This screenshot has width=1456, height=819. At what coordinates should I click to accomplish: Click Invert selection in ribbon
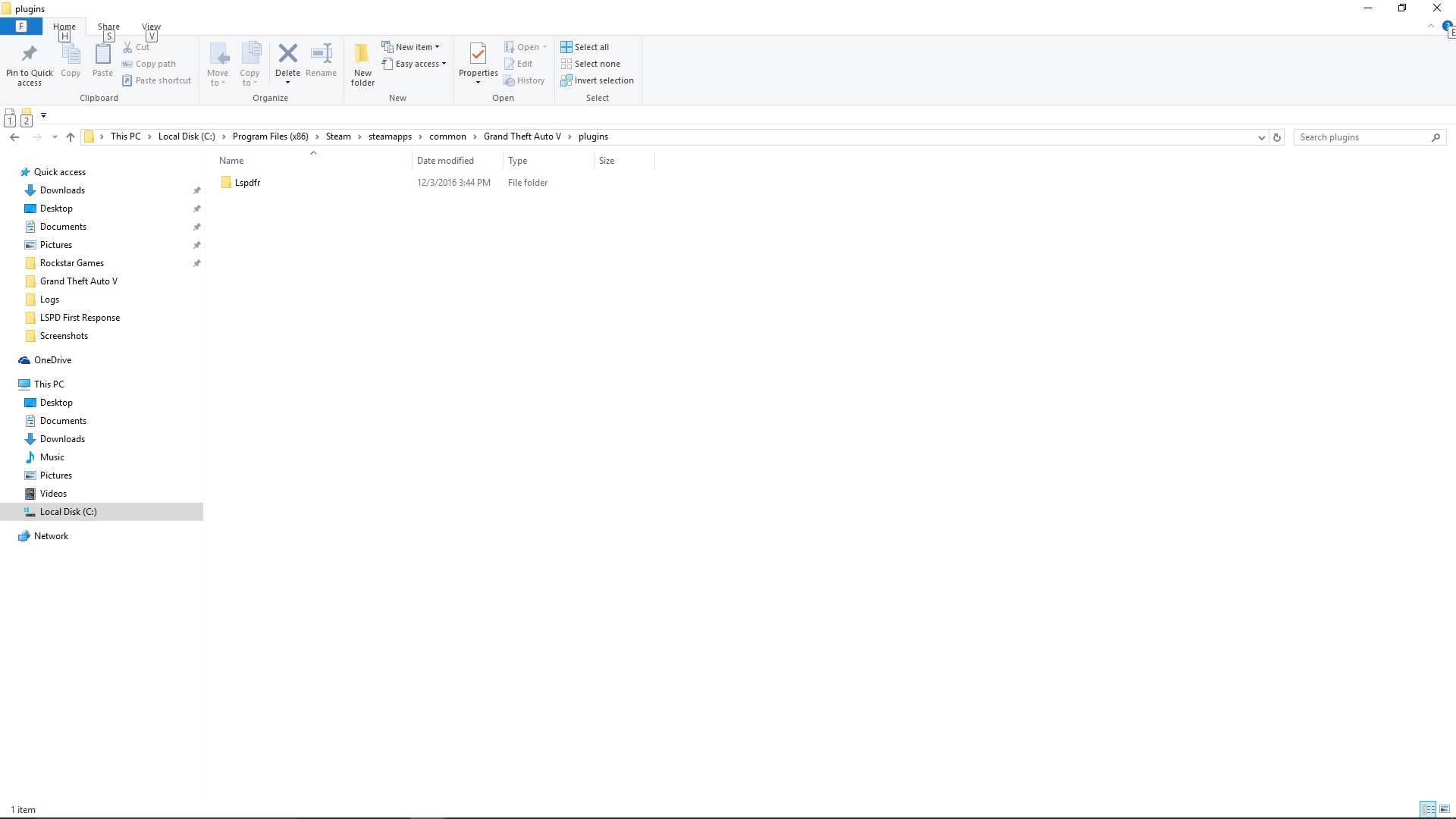tap(597, 80)
